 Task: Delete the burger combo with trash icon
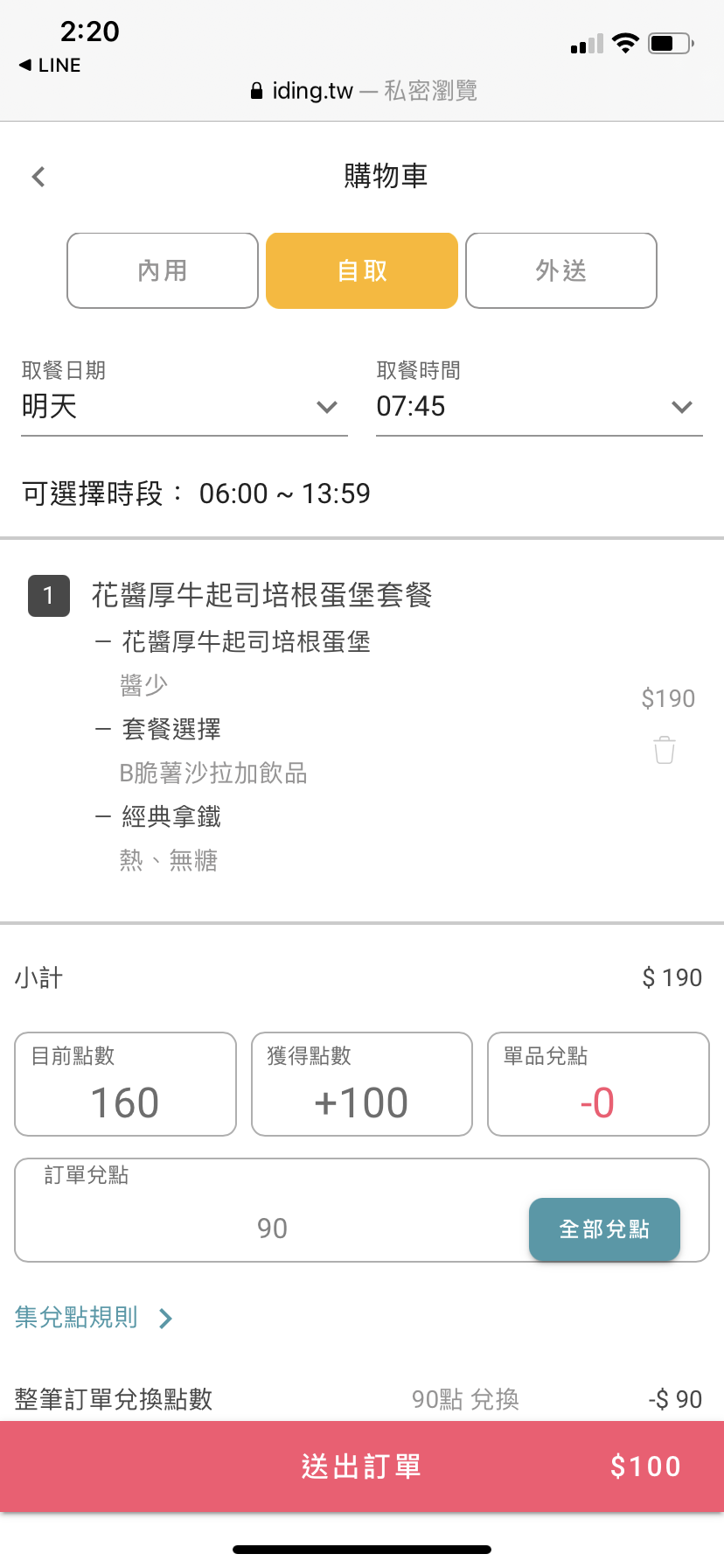(665, 750)
